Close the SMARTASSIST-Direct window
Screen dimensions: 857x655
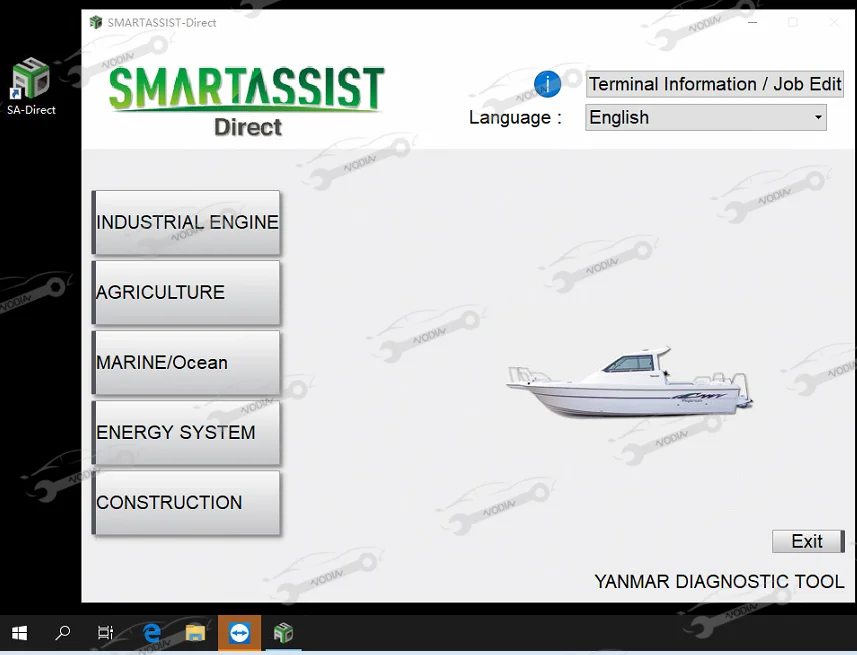(x=834, y=22)
